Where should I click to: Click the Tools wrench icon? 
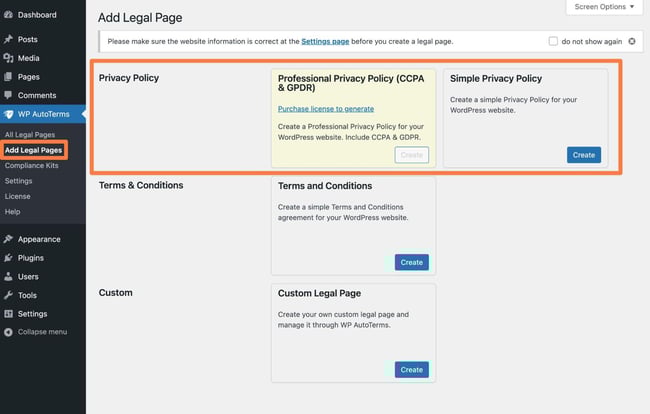point(8,295)
